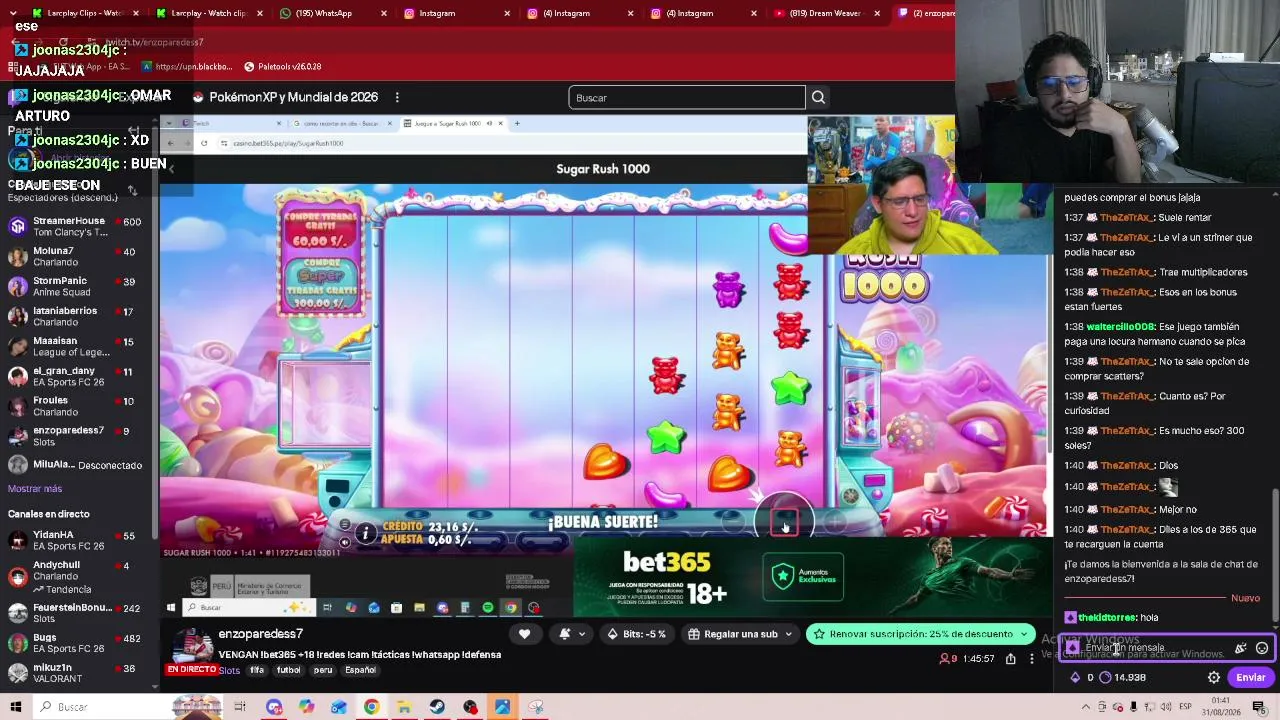The height and width of the screenshot is (720, 1280).
Task: Switch to Dream Weaver YouTube tab
Action: click(825, 13)
